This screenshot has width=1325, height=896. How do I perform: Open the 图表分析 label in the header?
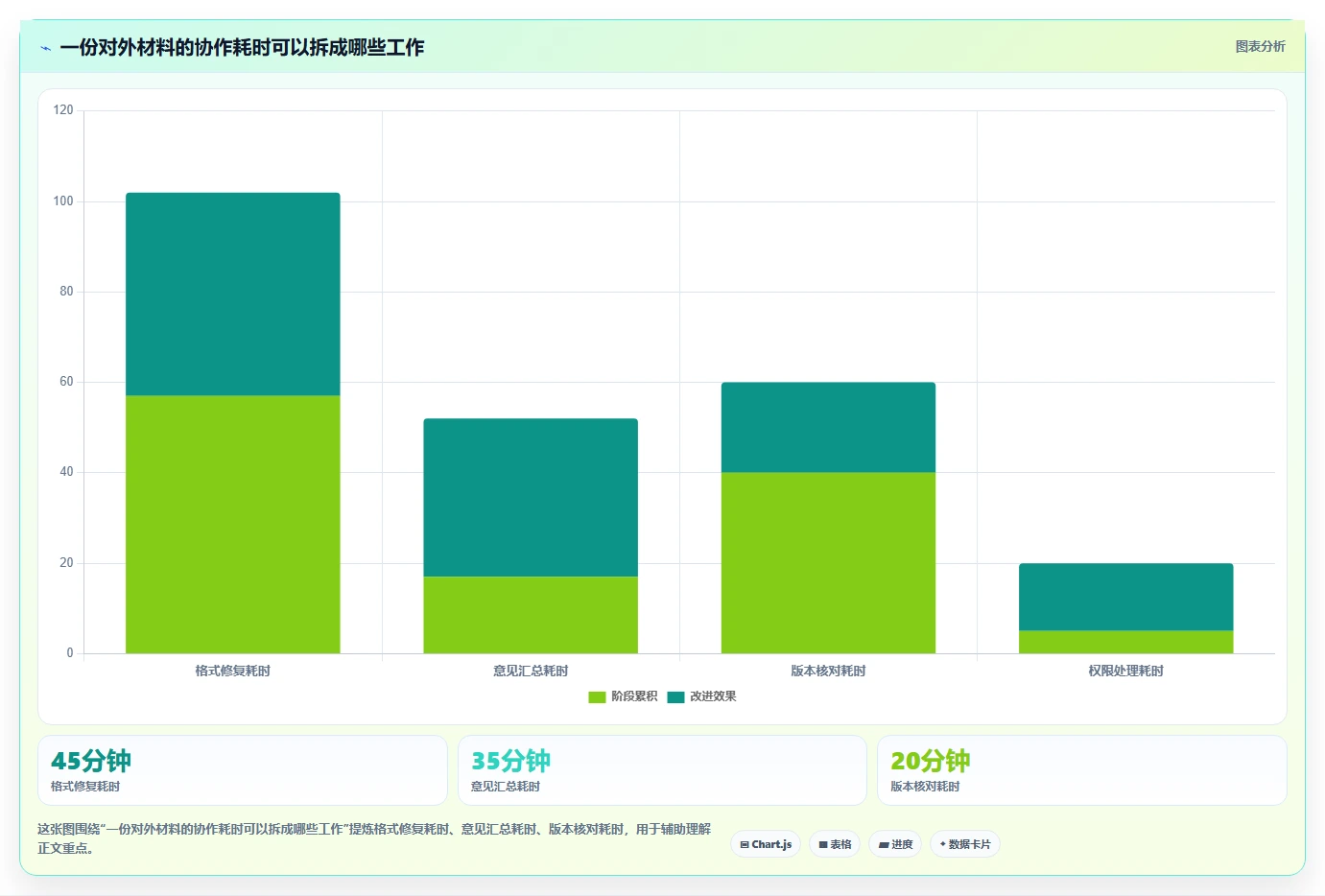click(1260, 46)
